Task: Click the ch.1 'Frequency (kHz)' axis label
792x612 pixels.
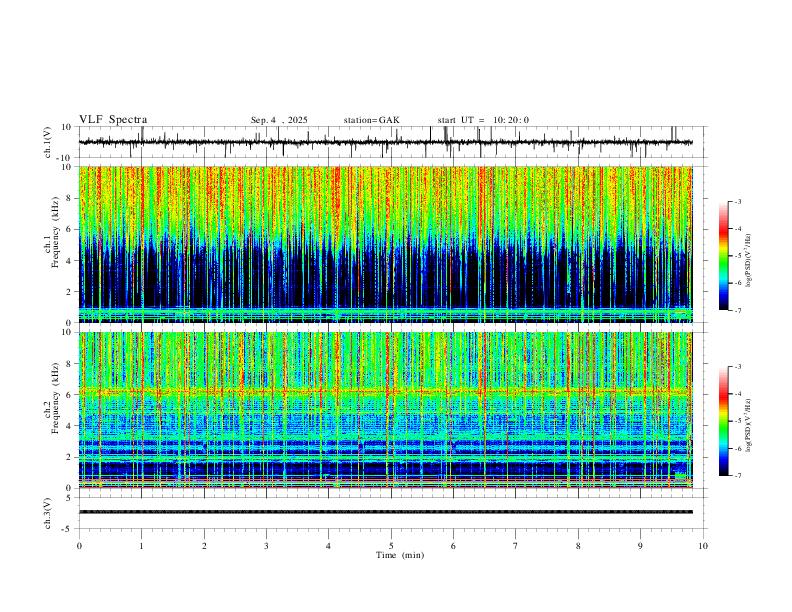Action: (x=55, y=233)
